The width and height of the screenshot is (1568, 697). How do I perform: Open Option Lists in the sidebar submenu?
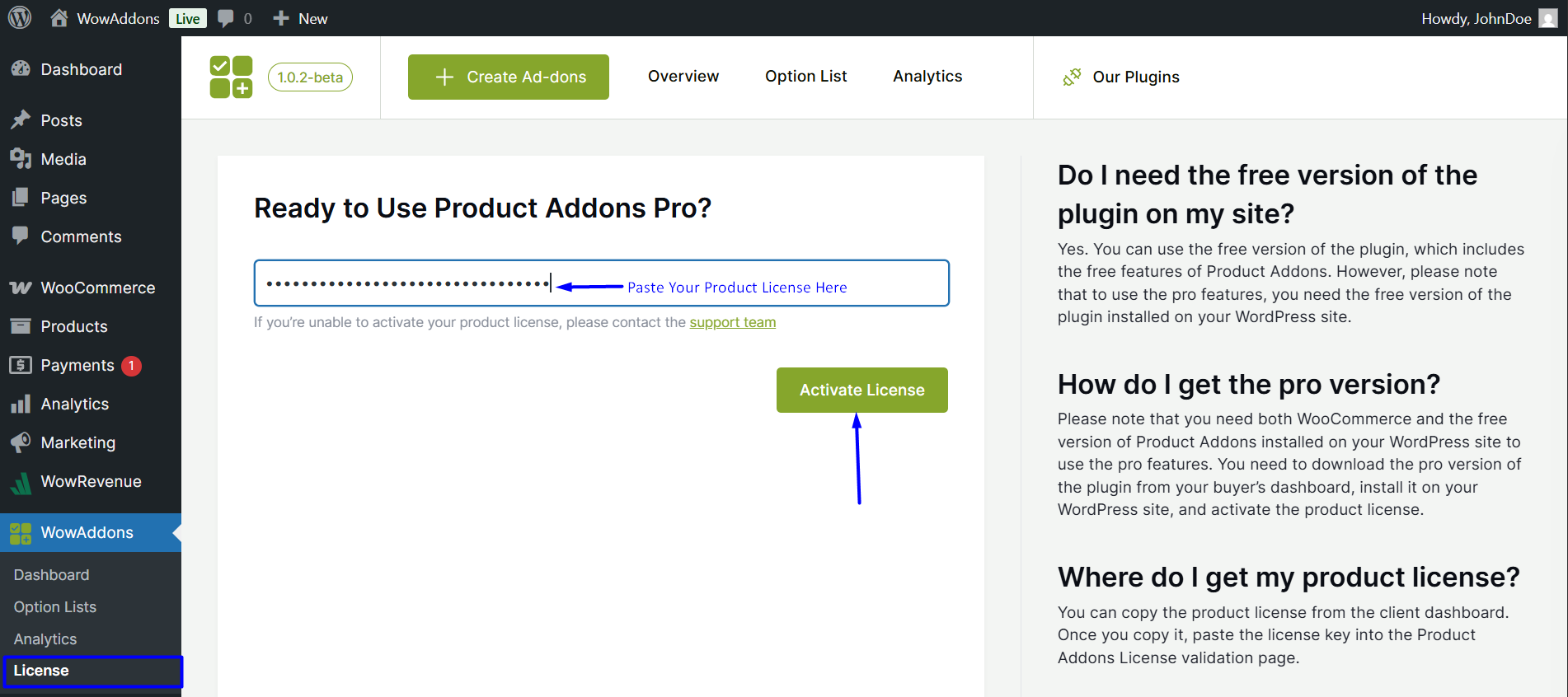point(55,607)
